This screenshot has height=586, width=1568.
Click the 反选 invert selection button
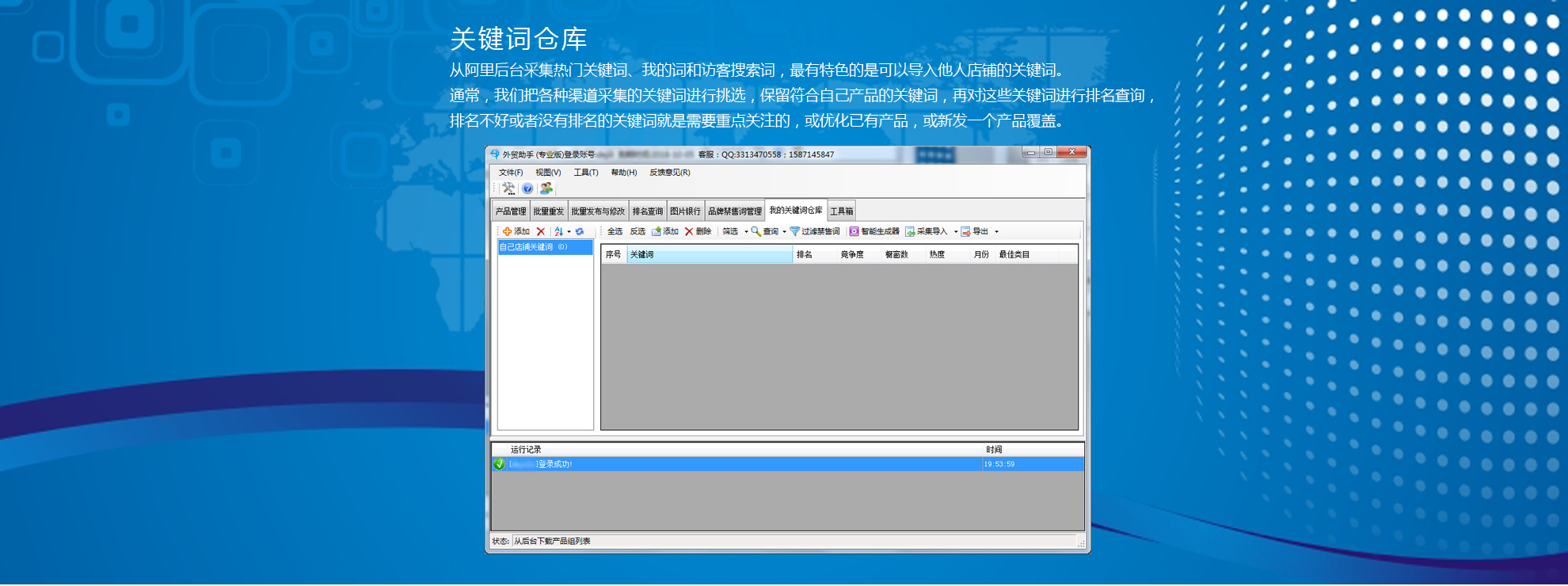(x=637, y=232)
